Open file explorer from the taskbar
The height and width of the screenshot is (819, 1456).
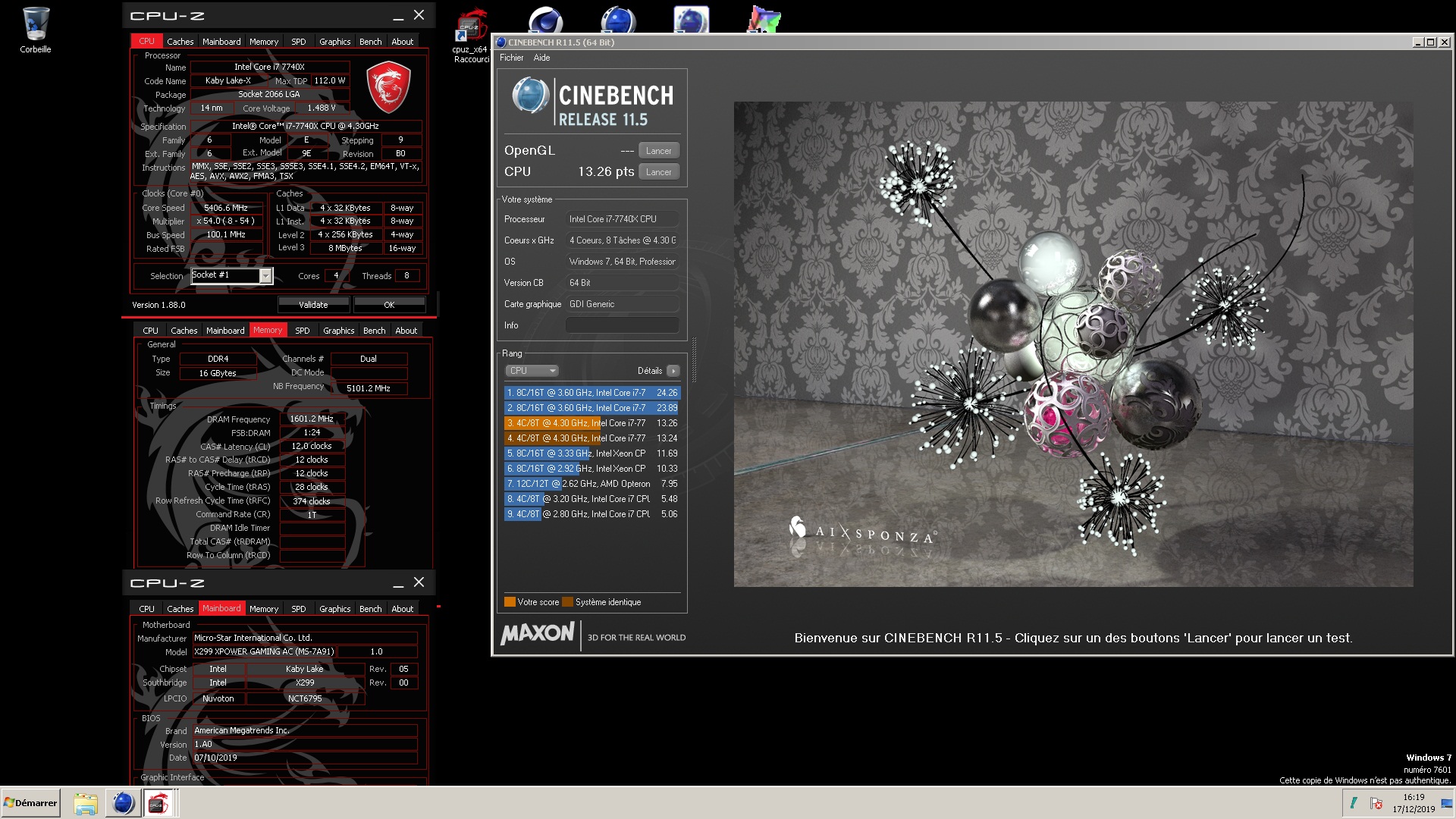[x=86, y=803]
